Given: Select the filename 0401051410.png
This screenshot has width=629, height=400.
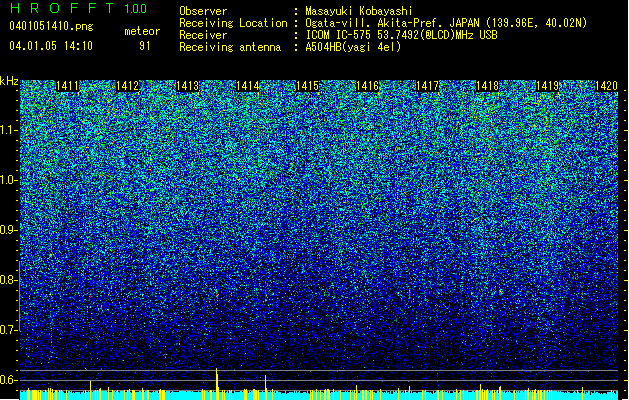Looking at the screenshot, I should [51, 26].
